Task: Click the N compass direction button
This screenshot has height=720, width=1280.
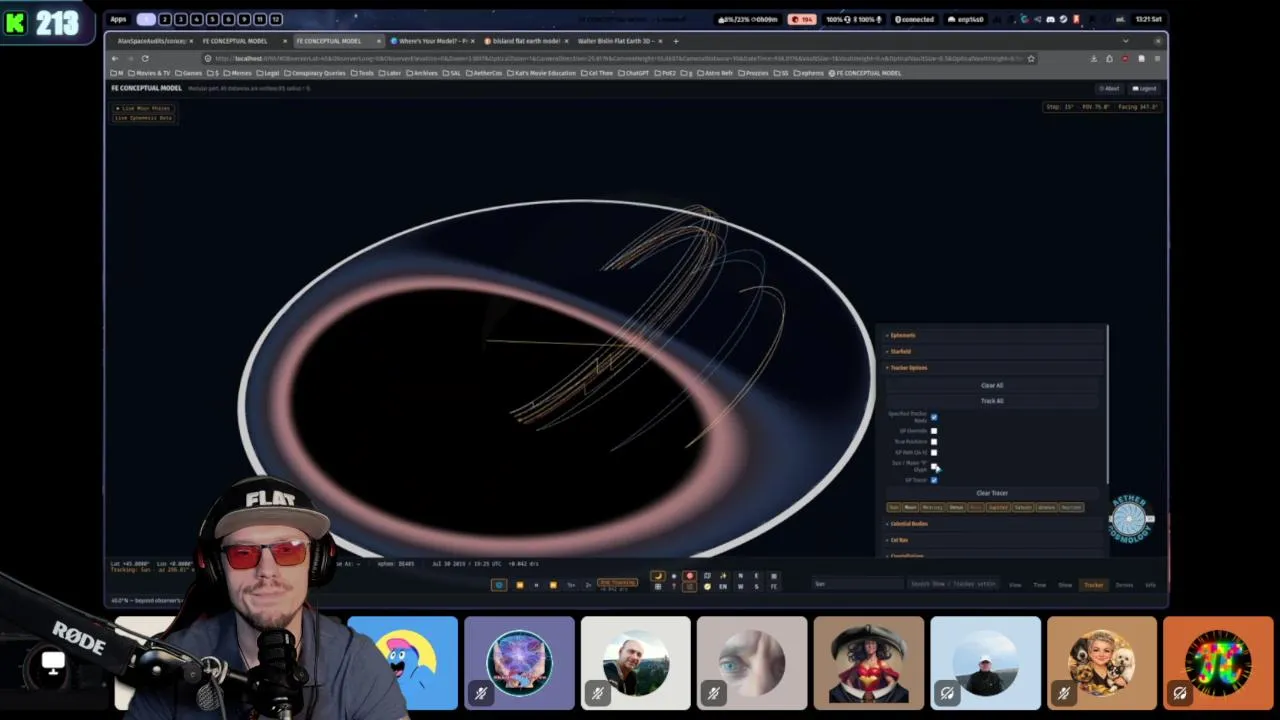Action: click(x=740, y=576)
